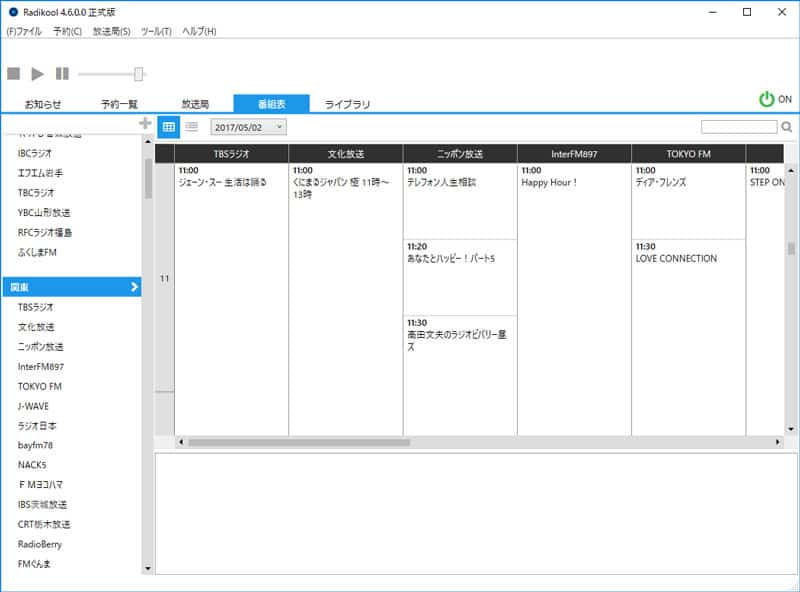This screenshot has width=800, height=592.
Task: Select the grid view icon
Action: (167, 126)
